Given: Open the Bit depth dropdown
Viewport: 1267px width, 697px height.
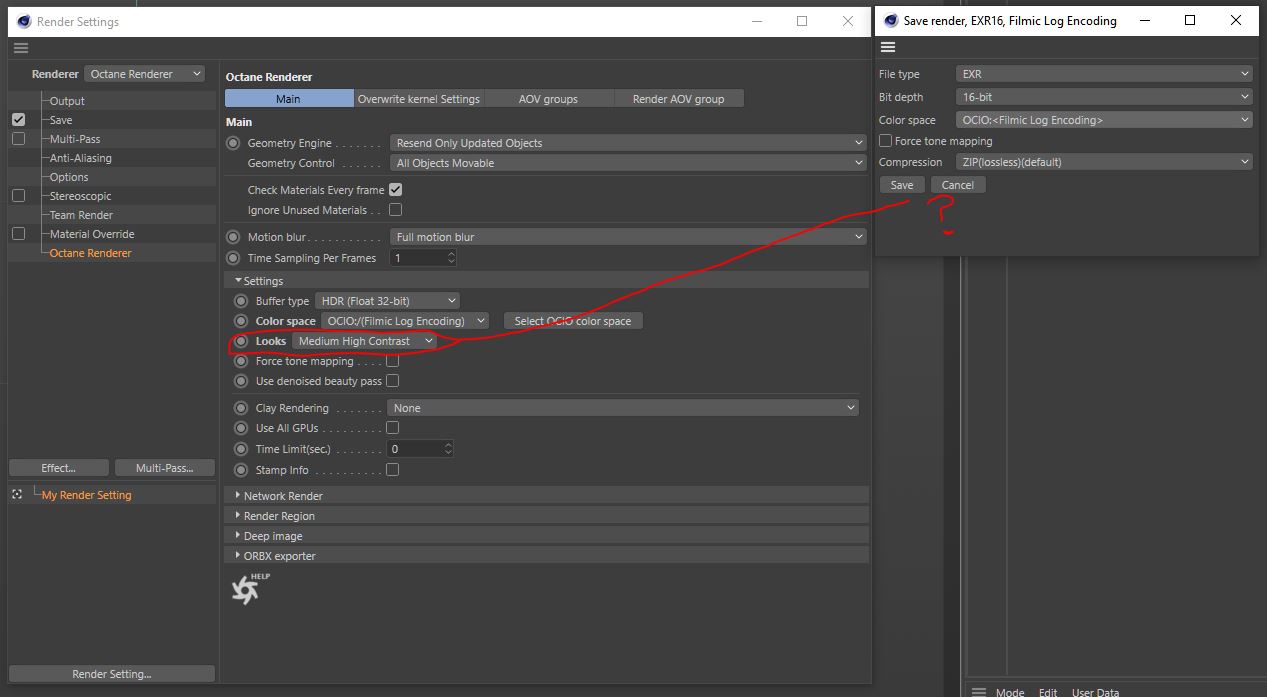Looking at the screenshot, I should (x=1104, y=97).
